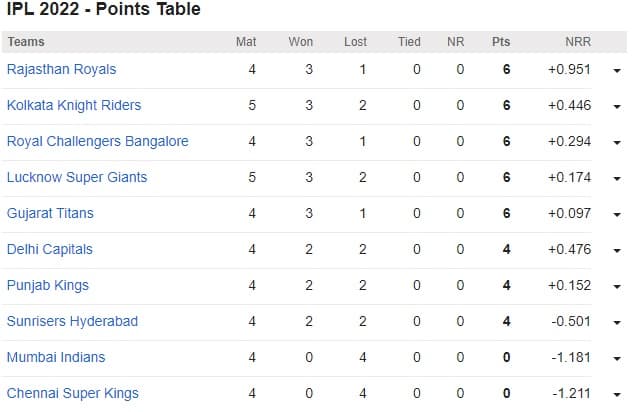
Task: Open the Mumbai Indians team link
Action: point(56,357)
